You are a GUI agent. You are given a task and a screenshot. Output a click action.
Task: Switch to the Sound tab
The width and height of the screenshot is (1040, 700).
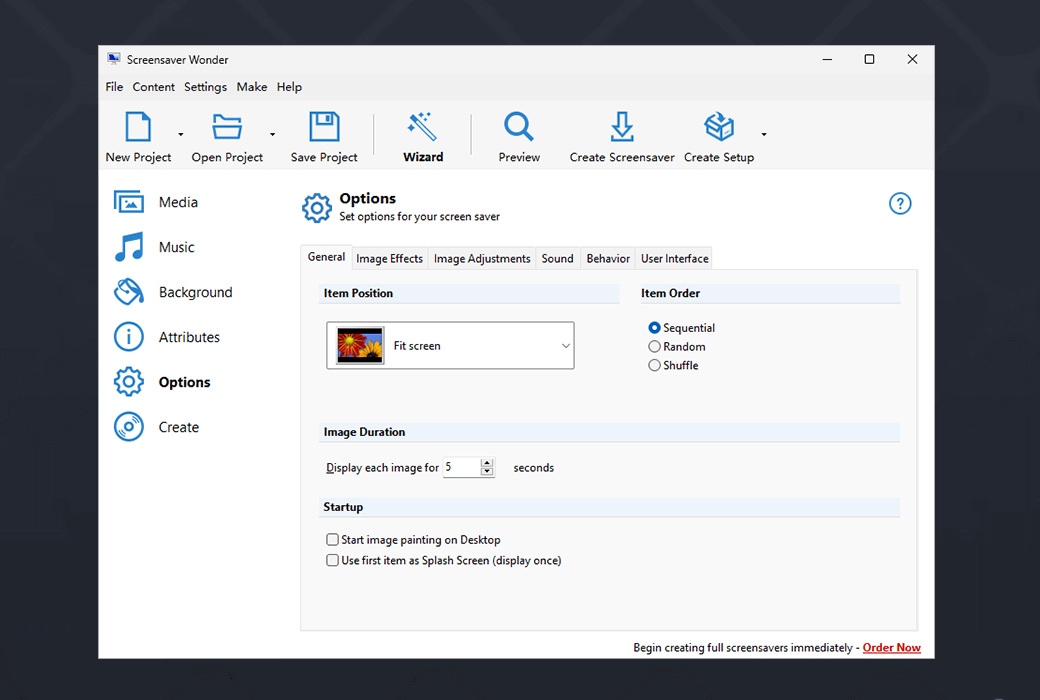click(x=557, y=259)
